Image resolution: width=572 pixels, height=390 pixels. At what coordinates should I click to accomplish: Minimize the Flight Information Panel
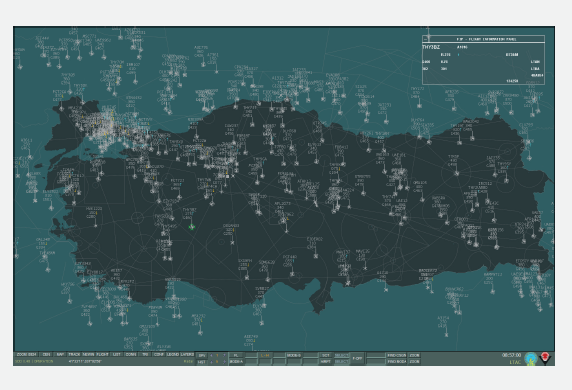[425, 39]
